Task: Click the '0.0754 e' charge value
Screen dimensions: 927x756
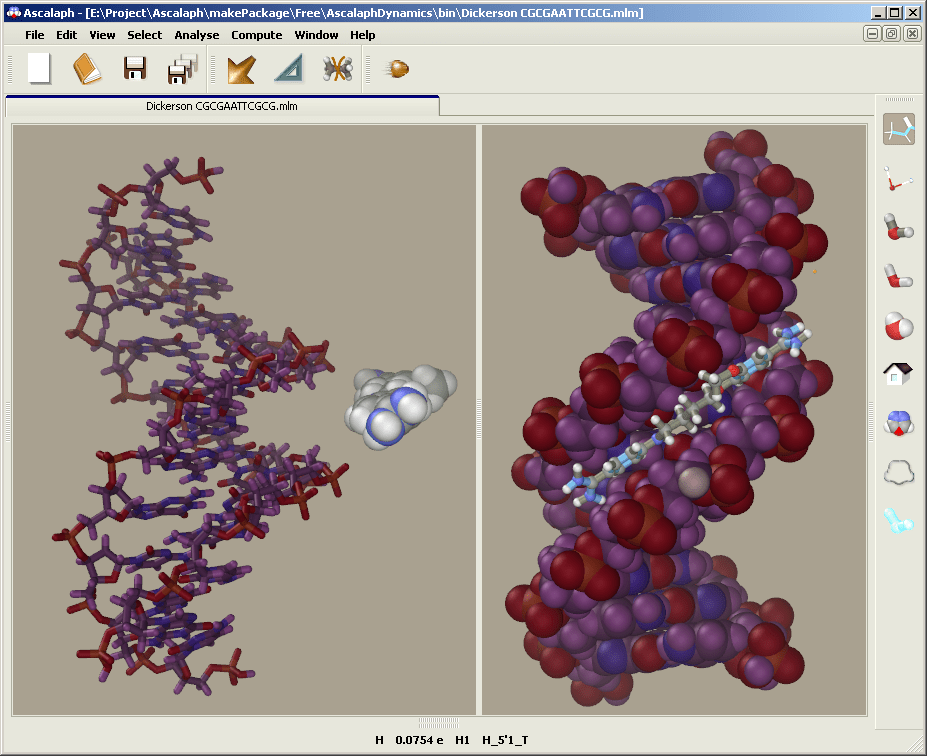Action: [x=419, y=740]
